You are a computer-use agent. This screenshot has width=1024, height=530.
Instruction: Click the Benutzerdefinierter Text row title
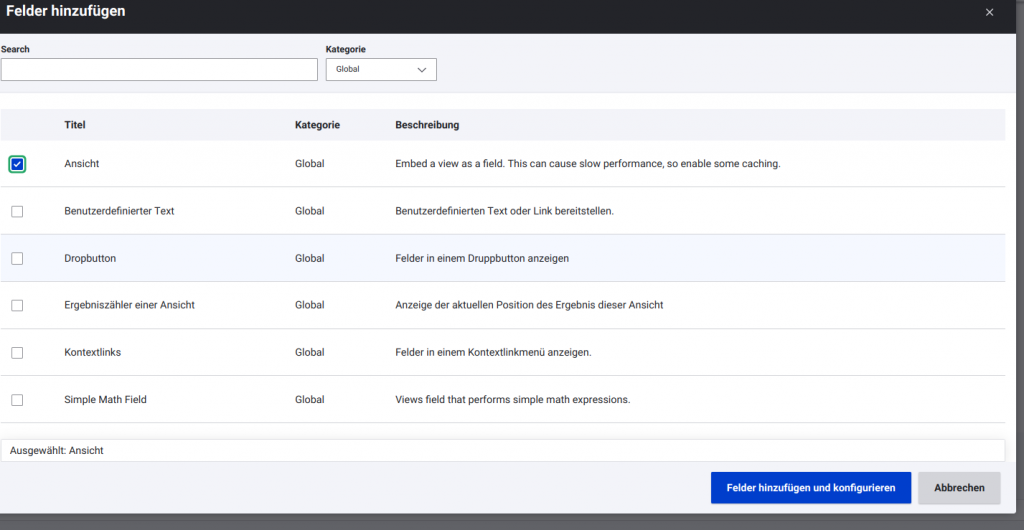click(119, 211)
